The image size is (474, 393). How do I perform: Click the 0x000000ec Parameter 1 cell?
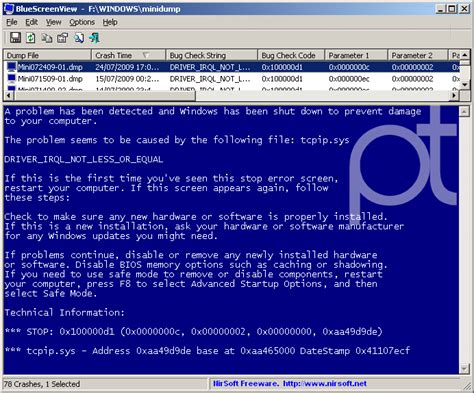pyautogui.click(x=349, y=79)
